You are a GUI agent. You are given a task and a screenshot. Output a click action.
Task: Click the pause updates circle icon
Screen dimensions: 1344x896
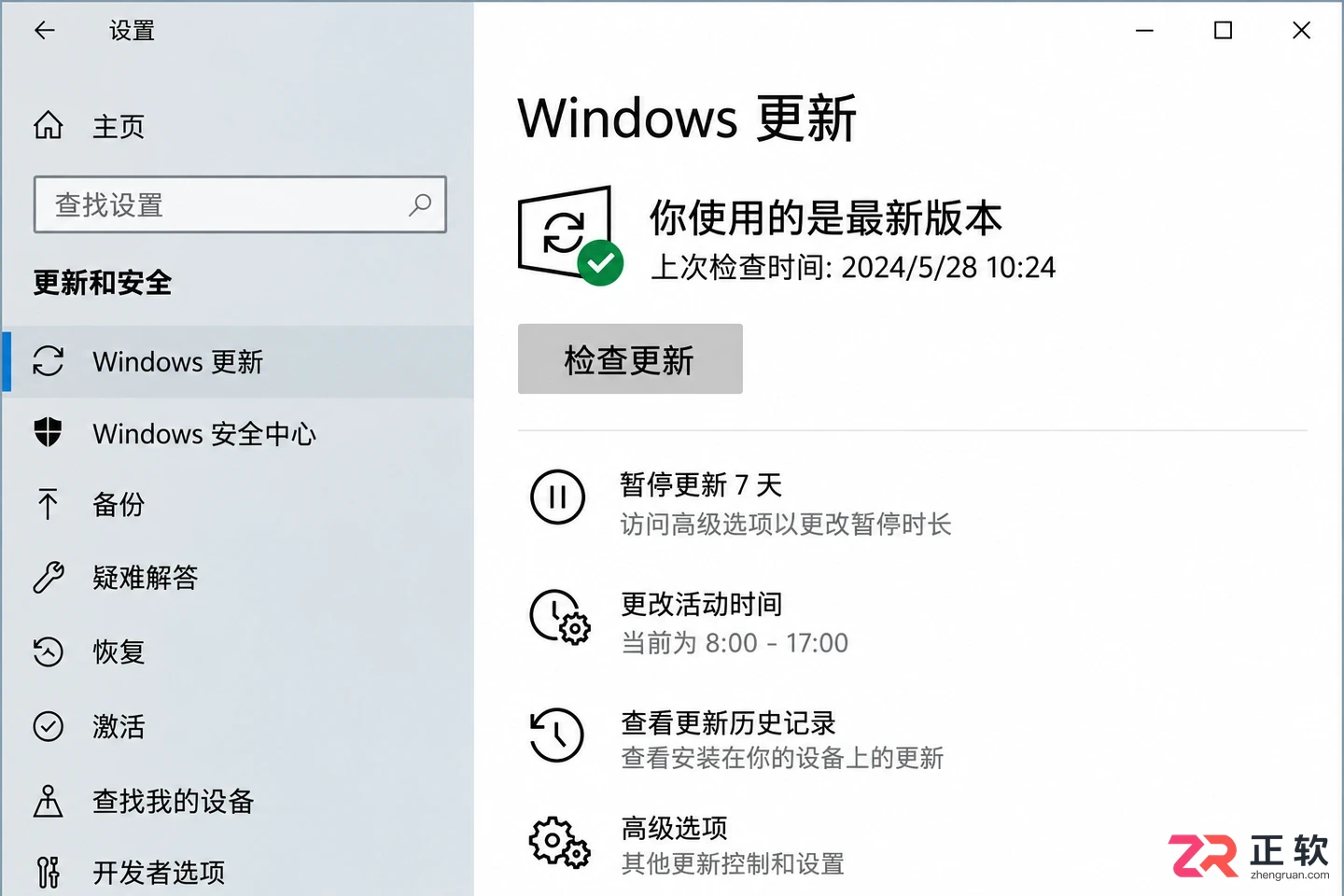(558, 497)
